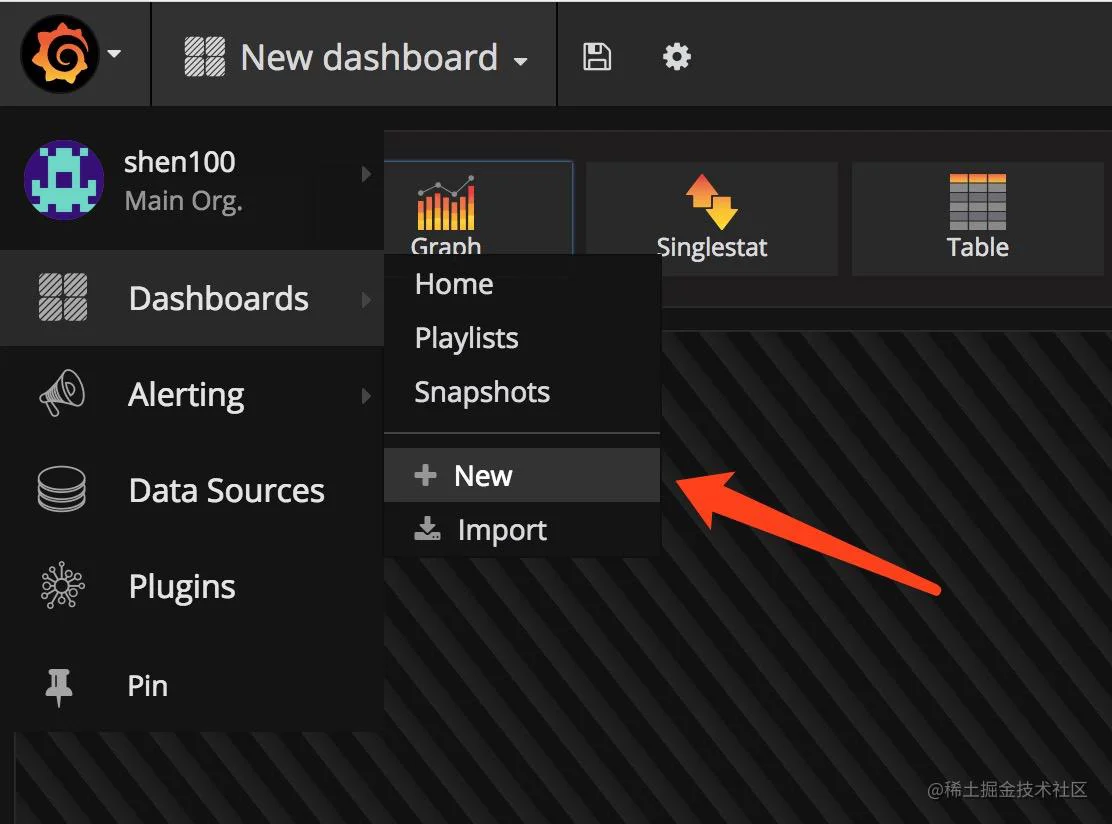
Task: Open the Alerting sidebar menu
Action: point(191,395)
